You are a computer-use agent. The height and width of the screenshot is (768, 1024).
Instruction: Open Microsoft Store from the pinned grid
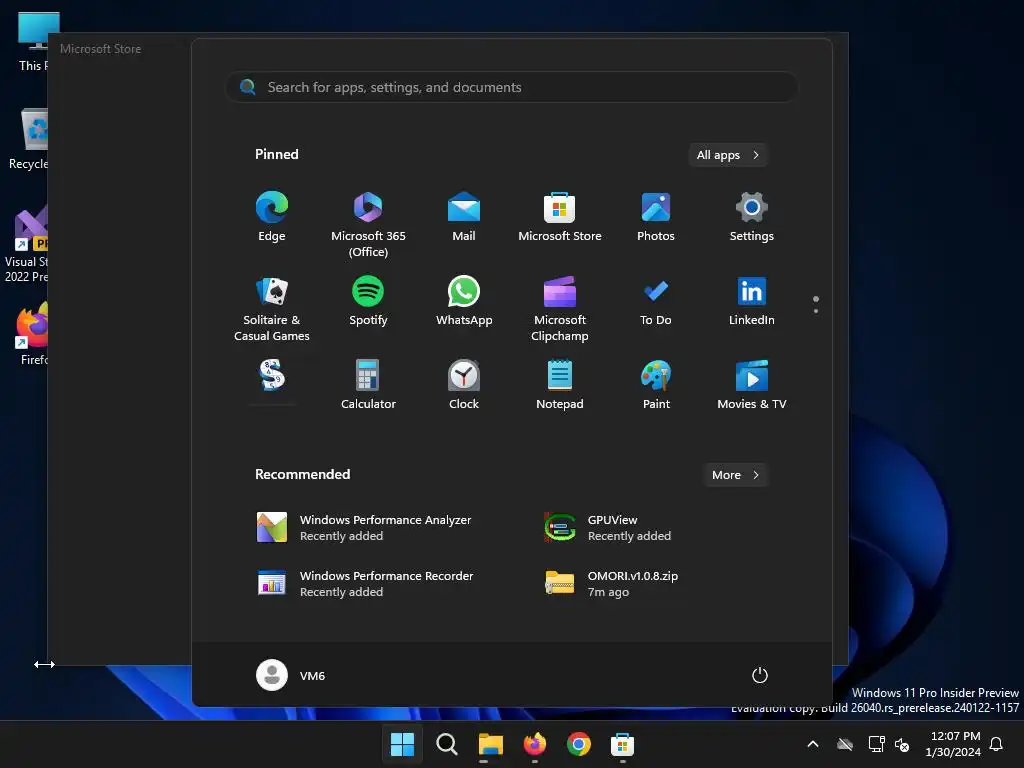(560, 217)
